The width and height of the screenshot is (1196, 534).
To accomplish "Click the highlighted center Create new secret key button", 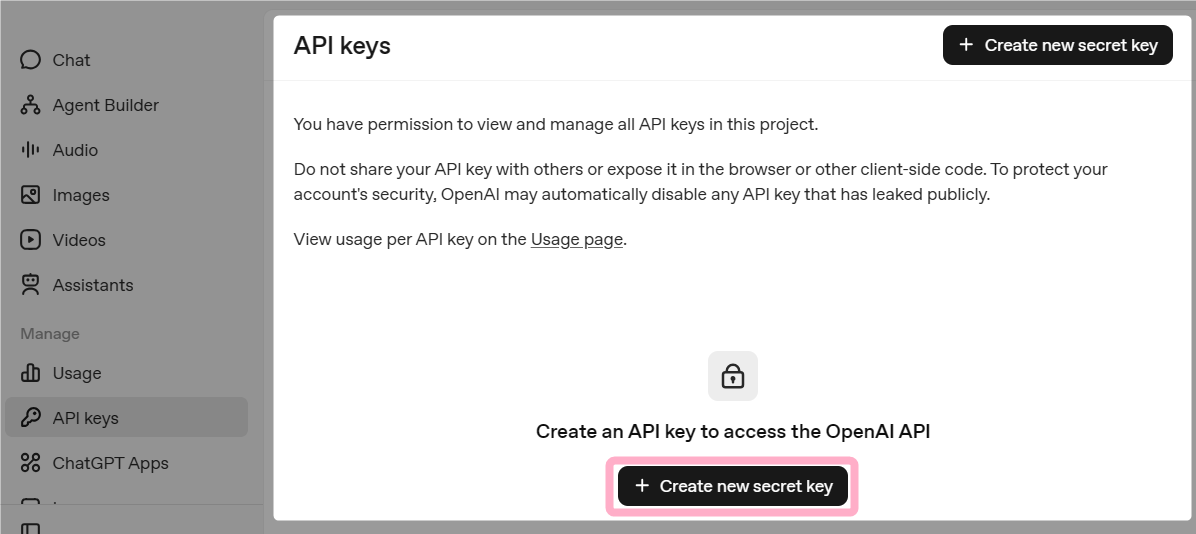I will [733, 486].
